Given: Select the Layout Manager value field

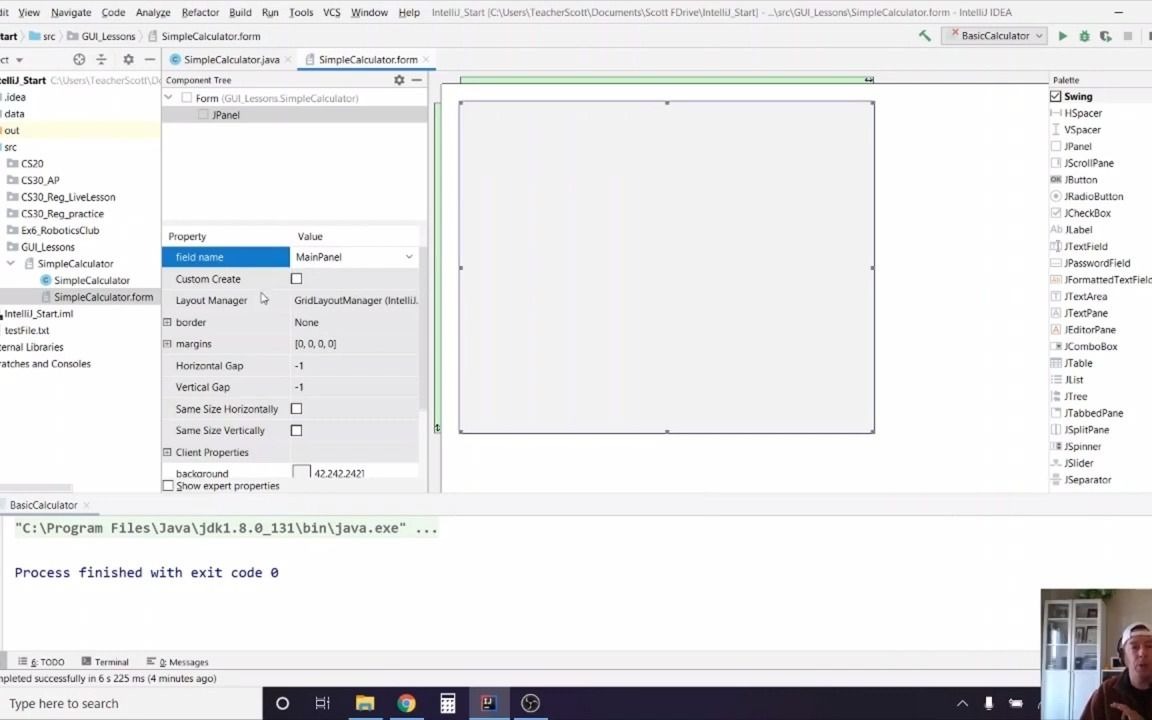Looking at the screenshot, I should point(356,300).
